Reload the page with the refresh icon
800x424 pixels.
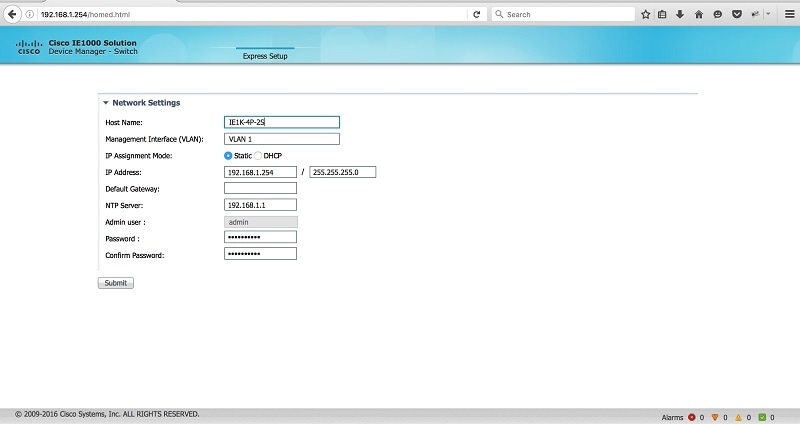pyautogui.click(x=477, y=14)
